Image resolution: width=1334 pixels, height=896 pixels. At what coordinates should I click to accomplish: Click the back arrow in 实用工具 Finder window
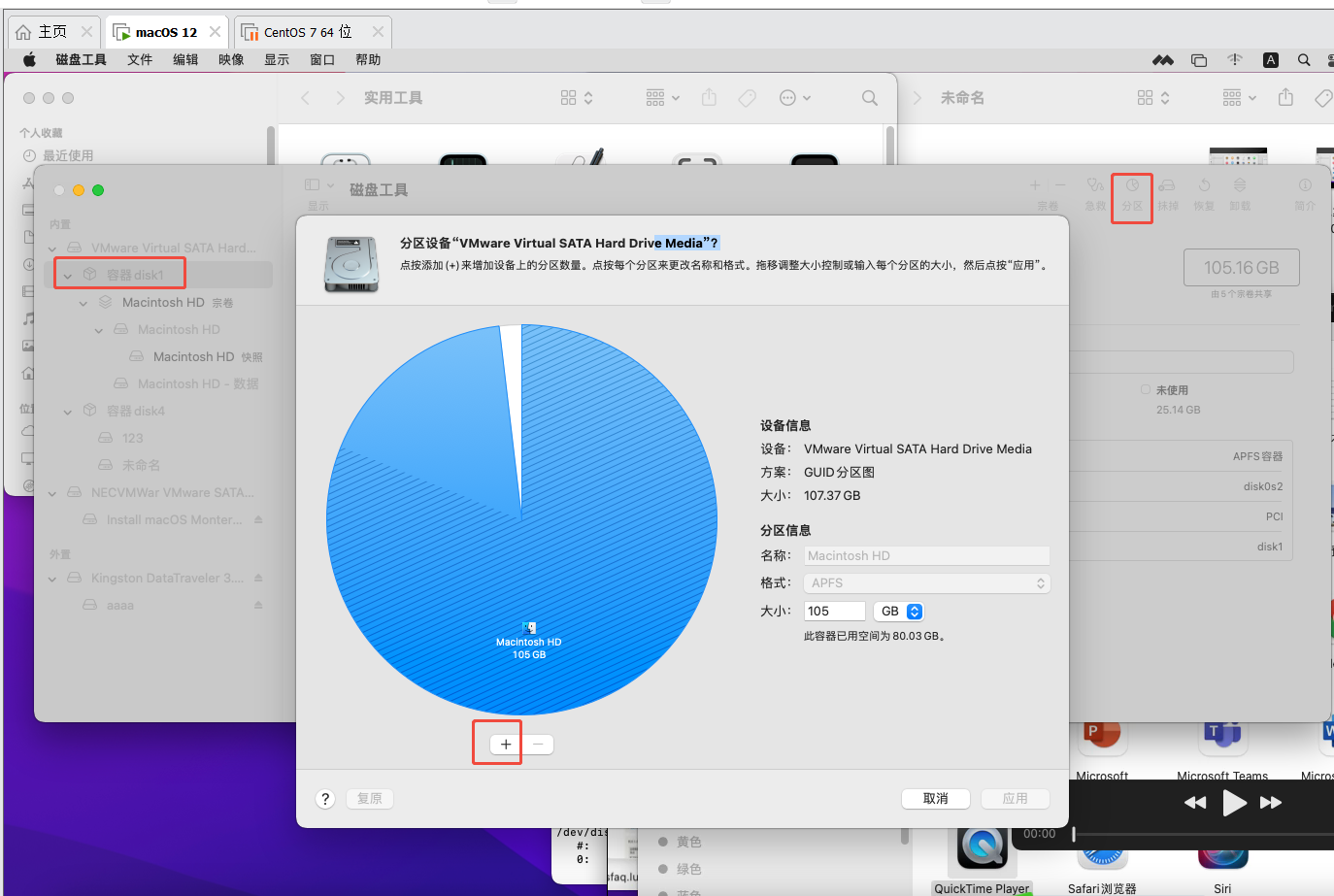(x=306, y=98)
